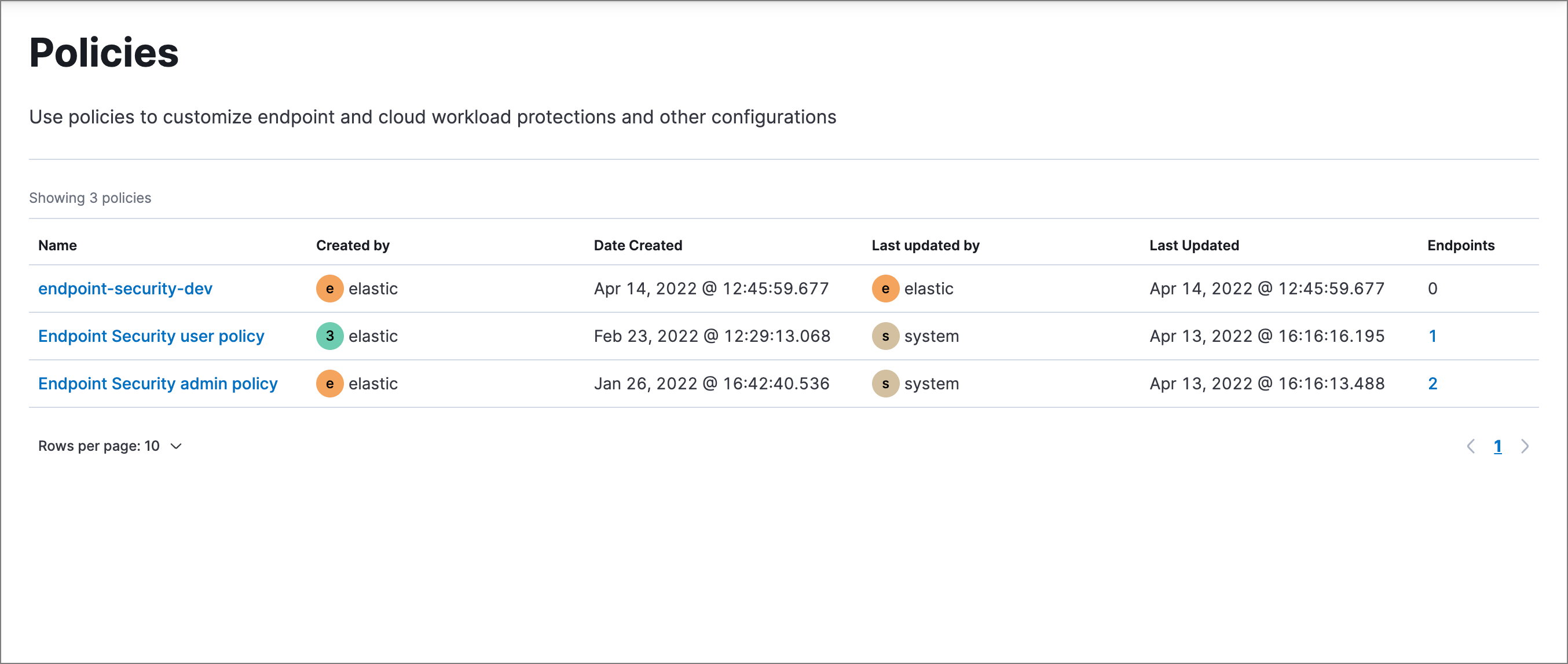Open the Endpoint Security admin policy
The image size is (1568, 664).
[157, 384]
